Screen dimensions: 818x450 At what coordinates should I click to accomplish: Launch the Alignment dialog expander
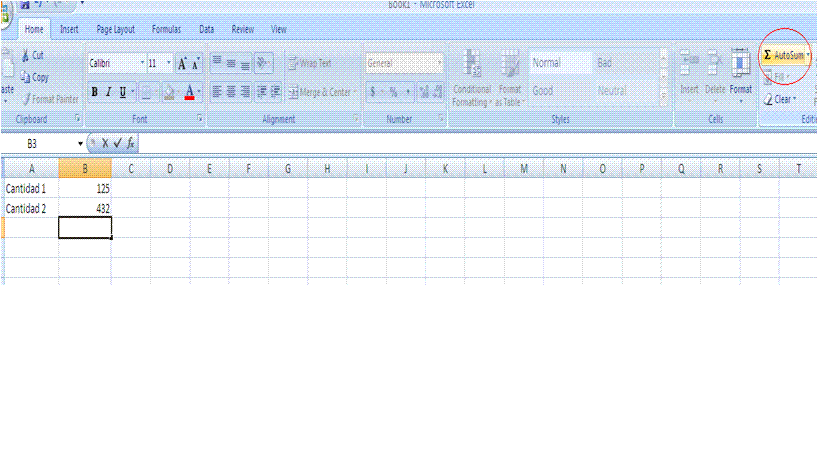click(356, 119)
